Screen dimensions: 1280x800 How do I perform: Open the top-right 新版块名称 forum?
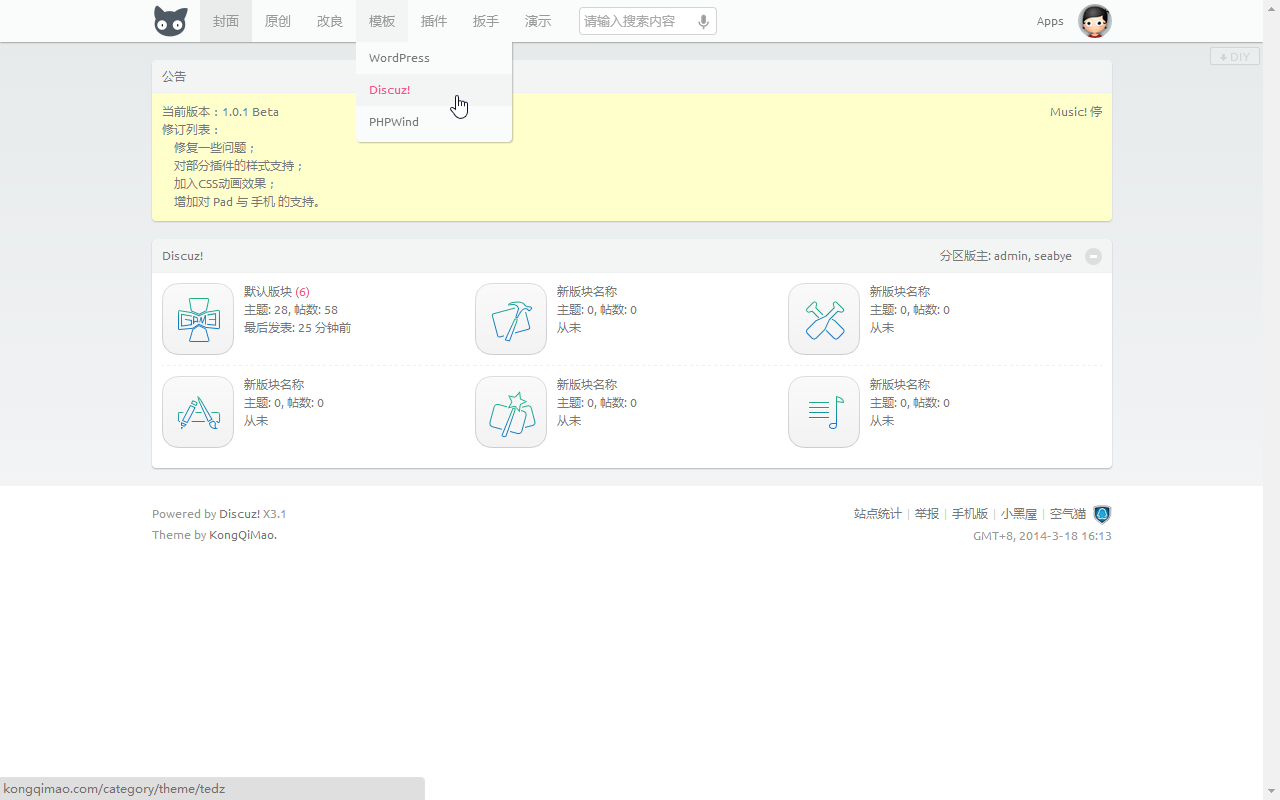tap(900, 292)
